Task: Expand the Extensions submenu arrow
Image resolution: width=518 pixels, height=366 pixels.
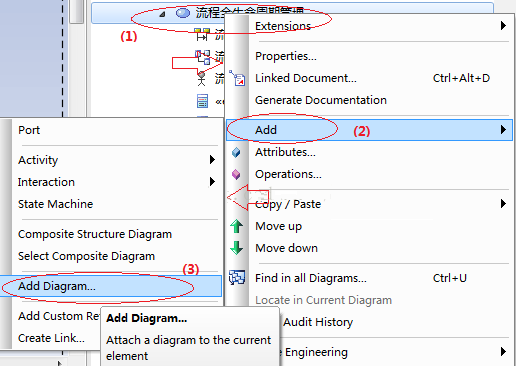Action: (503, 26)
